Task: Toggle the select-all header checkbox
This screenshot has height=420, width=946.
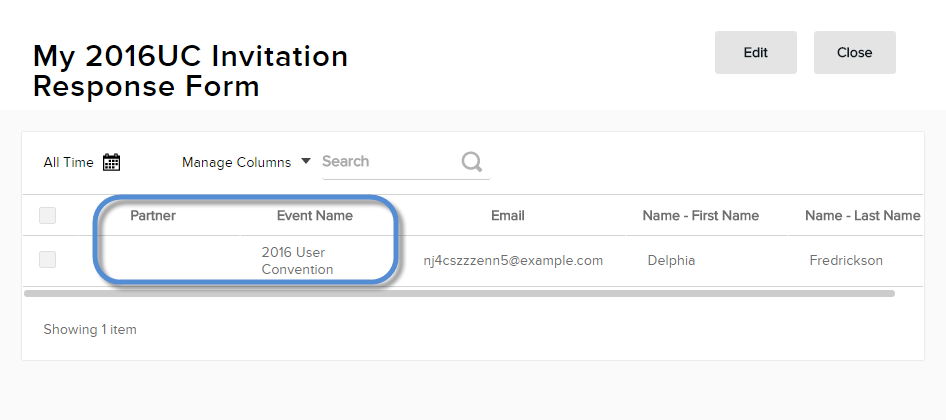Action: (x=47, y=215)
